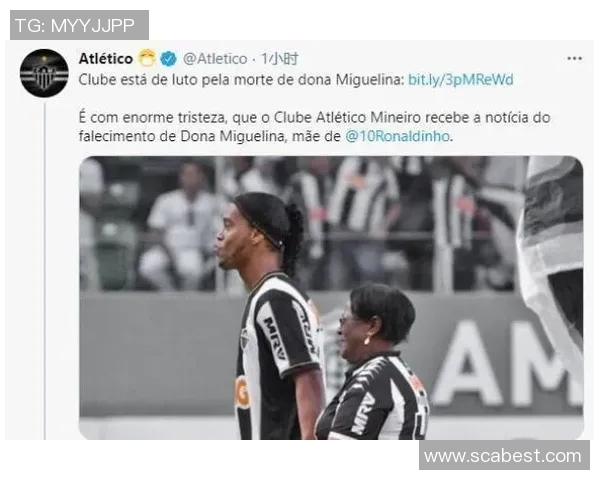The image size is (600, 480).
Task: Click the TG: MYYJJPP watermark label
Action: pos(79,25)
